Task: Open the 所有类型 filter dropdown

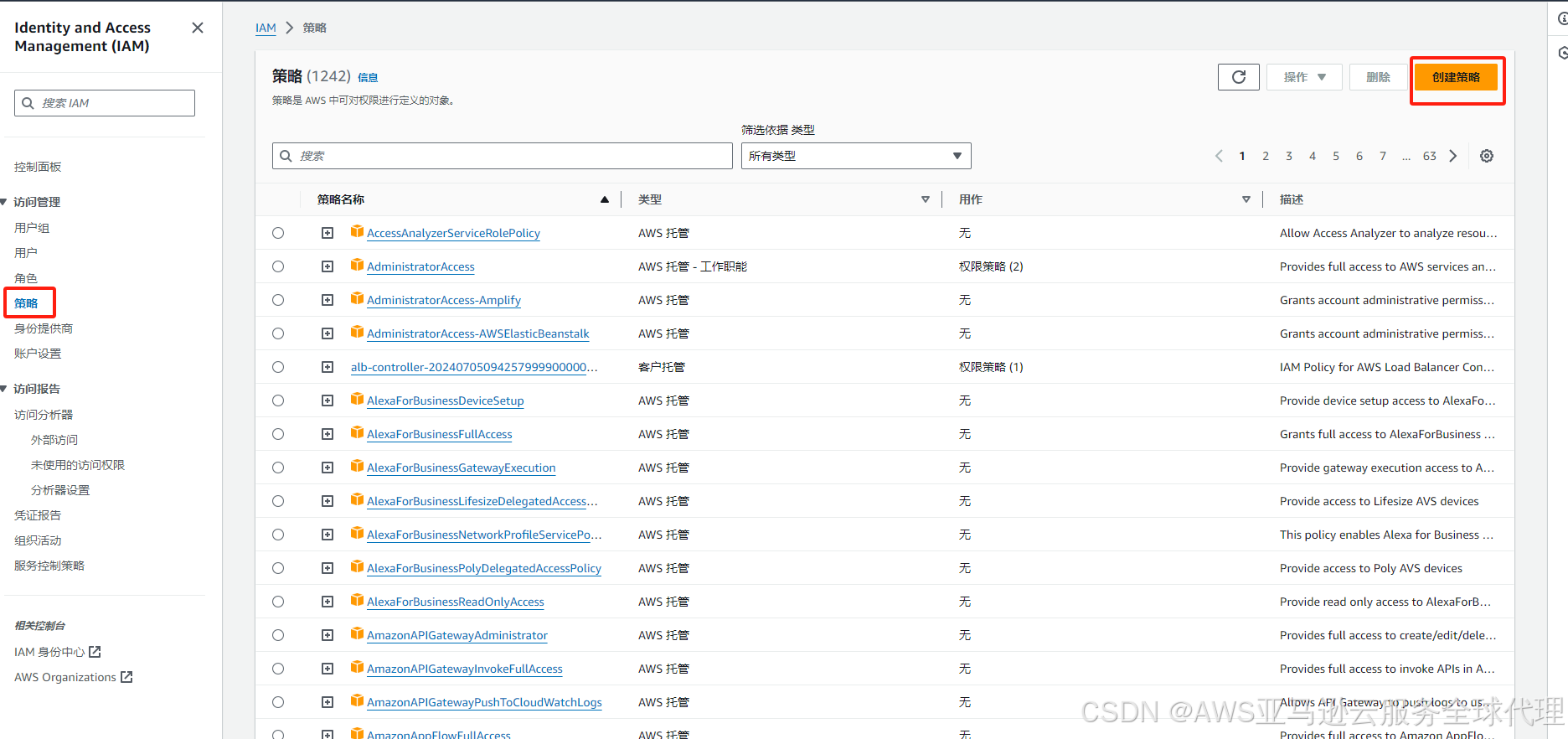Action: coord(856,156)
